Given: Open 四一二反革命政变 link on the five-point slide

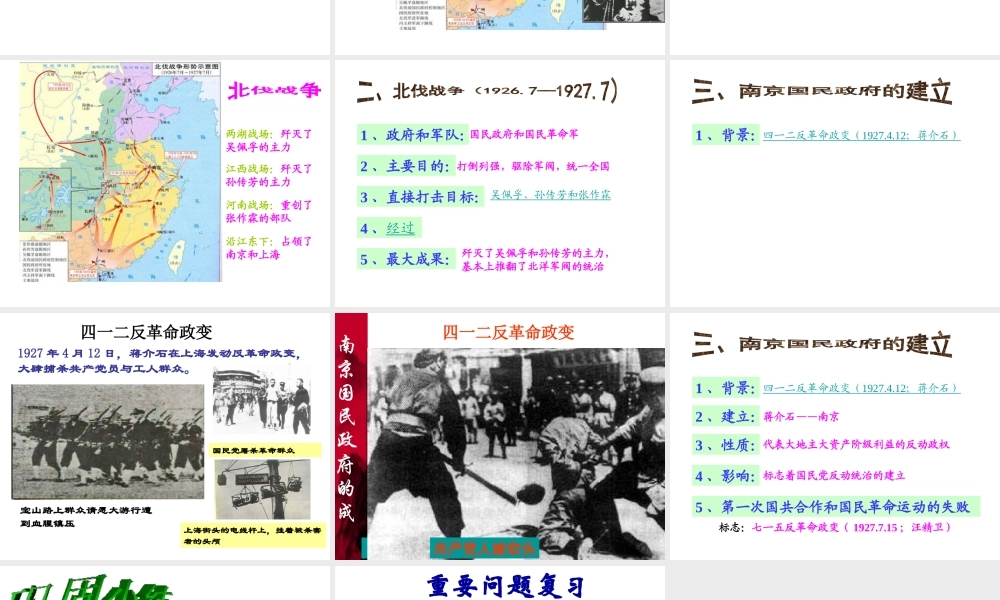Looking at the screenshot, I should click(861, 388).
